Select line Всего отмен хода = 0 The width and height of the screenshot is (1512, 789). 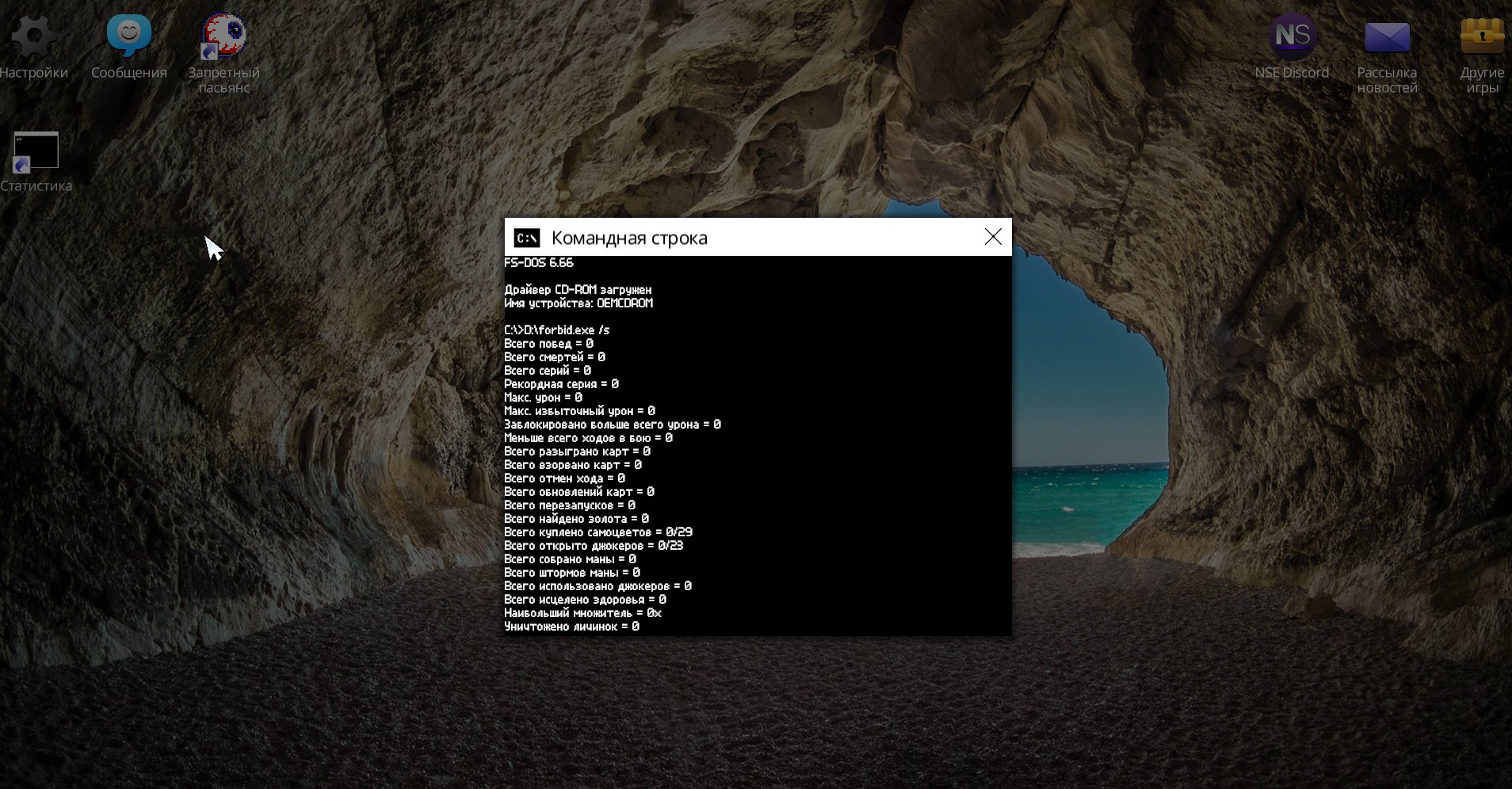(x=565, y=478)
